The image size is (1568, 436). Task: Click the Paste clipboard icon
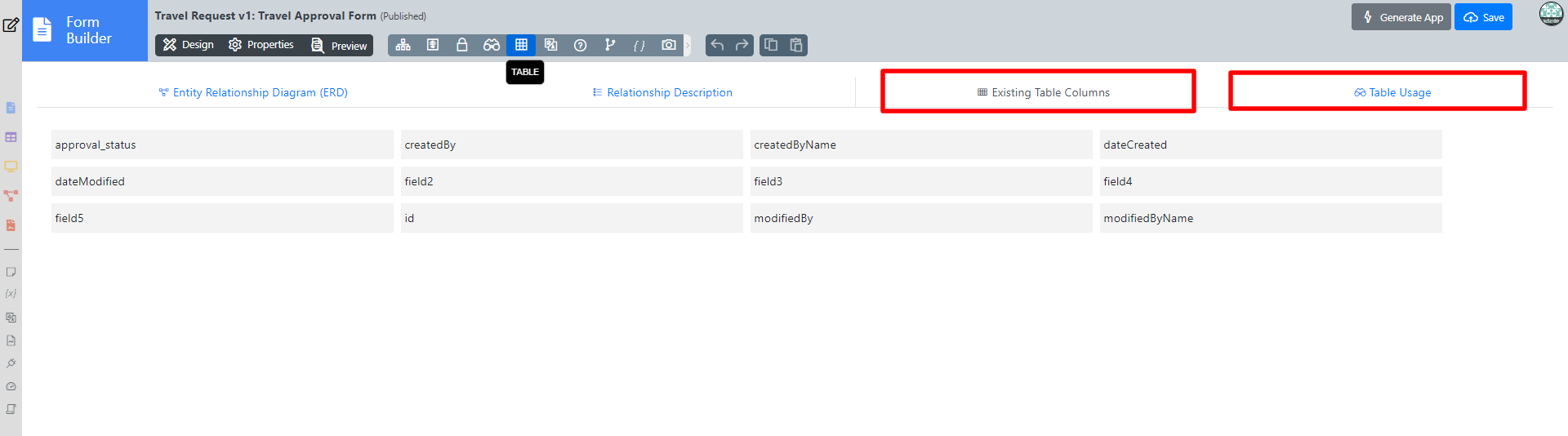[796, 45]
